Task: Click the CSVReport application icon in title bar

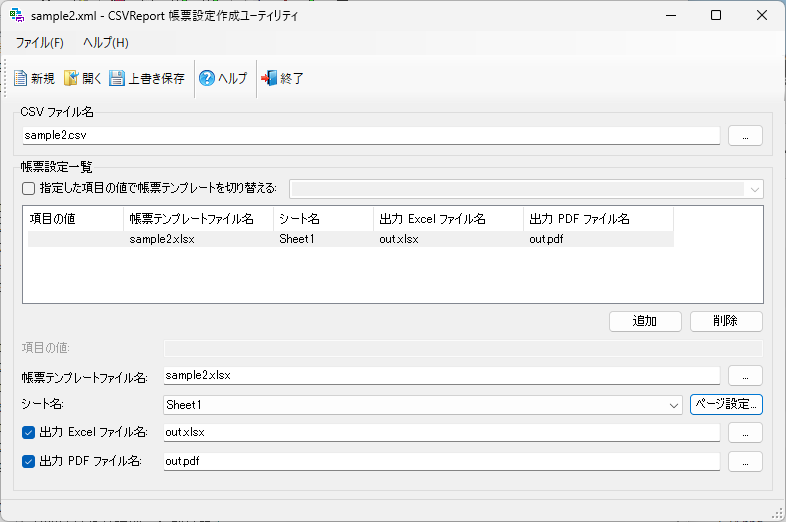Action: tap(17, 15)
